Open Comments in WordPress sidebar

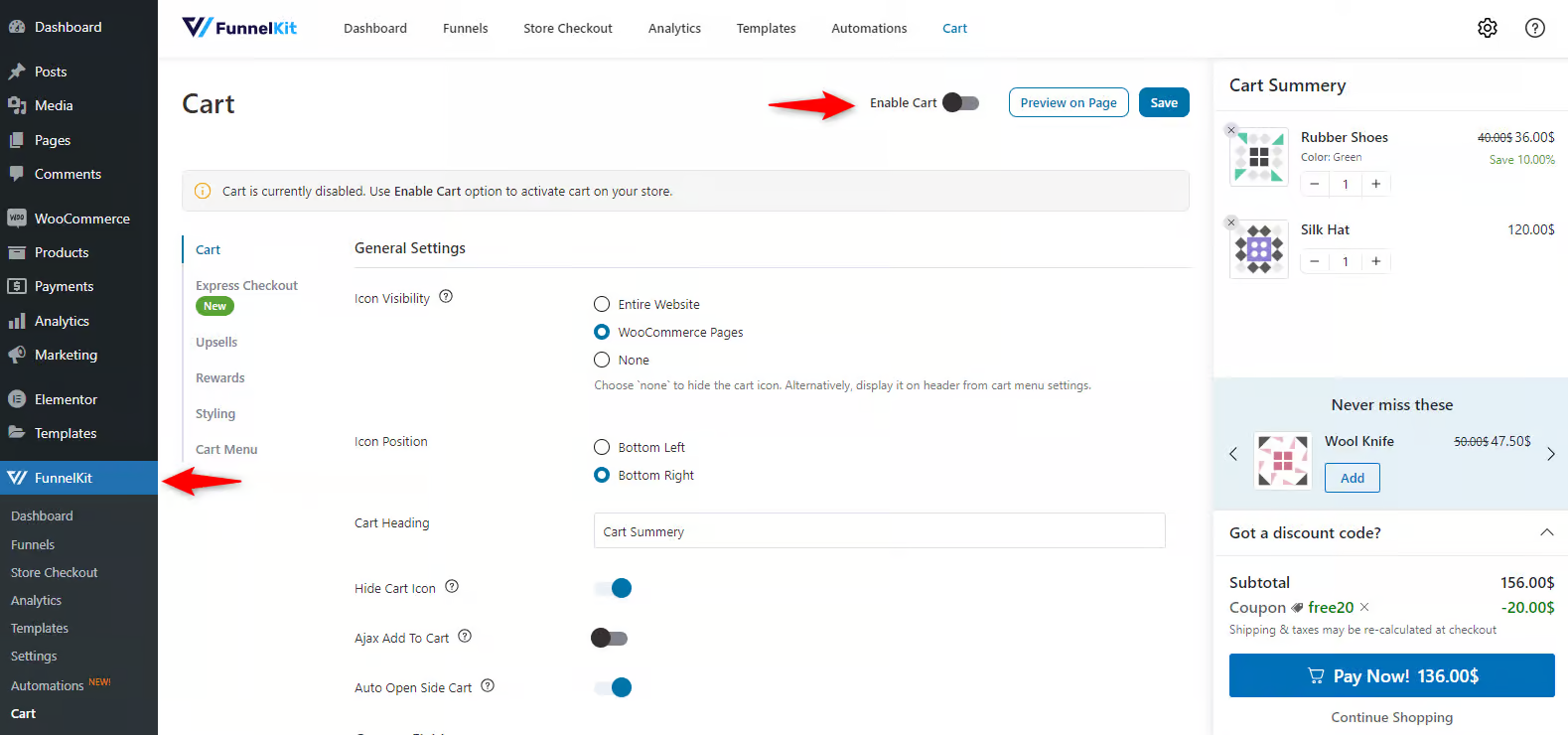pyautogui.click(x=78, y=174)
